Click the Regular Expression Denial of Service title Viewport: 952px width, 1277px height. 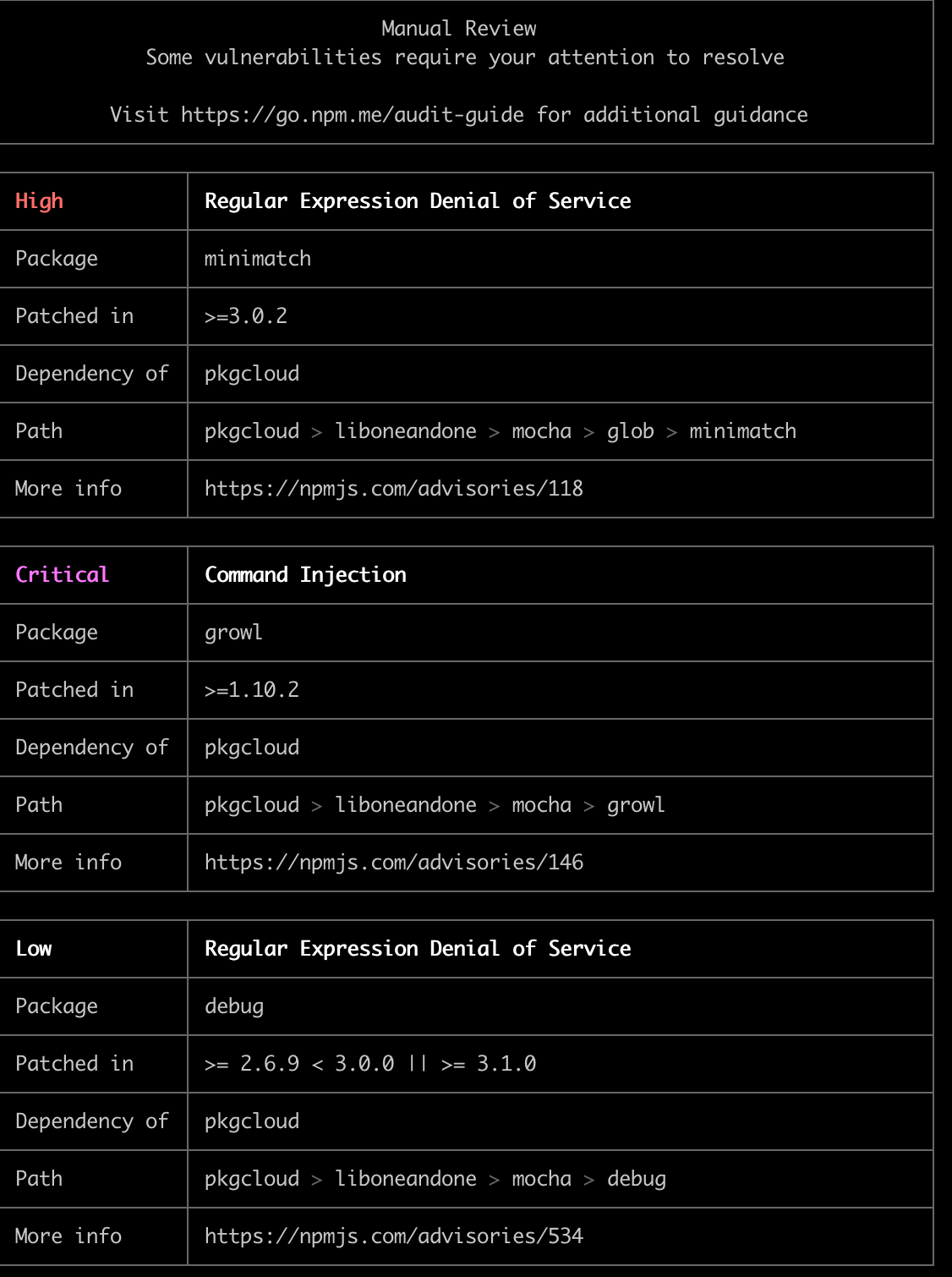pyautogui.click(x=416, y=201)
